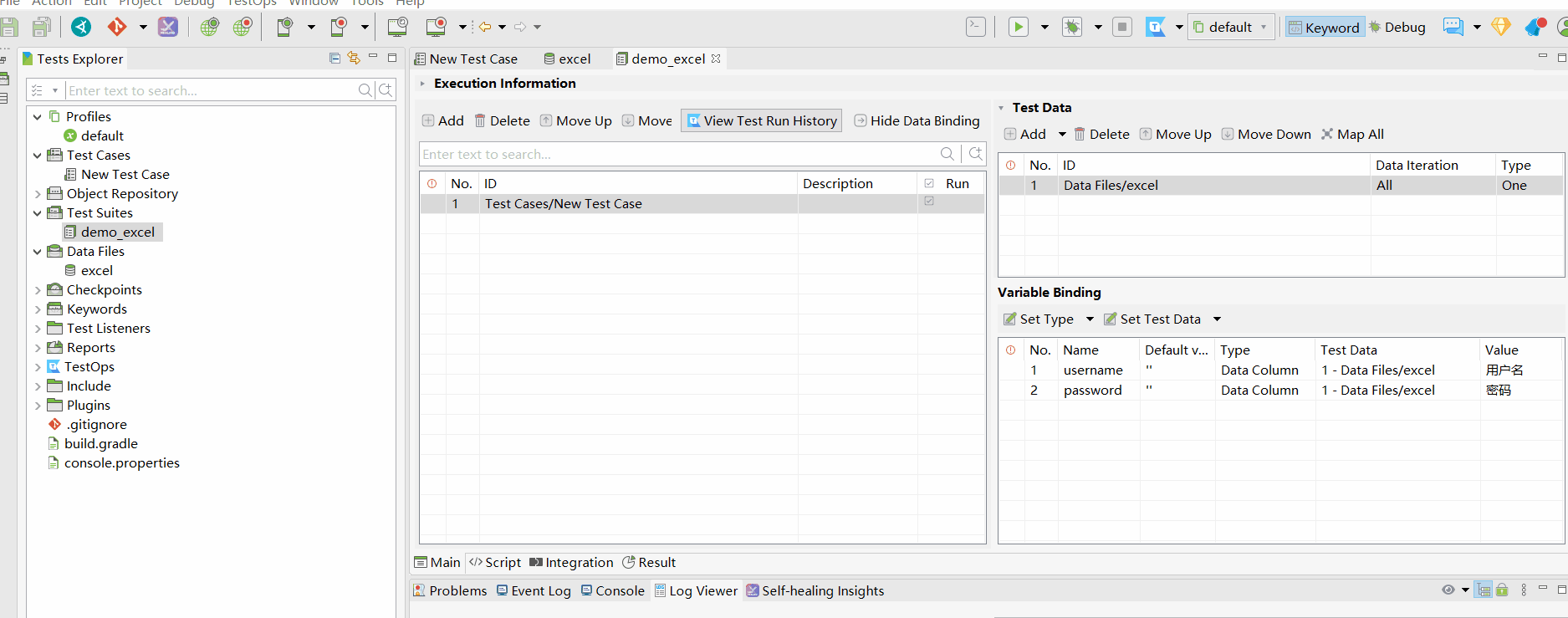This screenshot has height=618, width=1568.
Task: Open the Git toolbar icon
Action: coord(116,27)
